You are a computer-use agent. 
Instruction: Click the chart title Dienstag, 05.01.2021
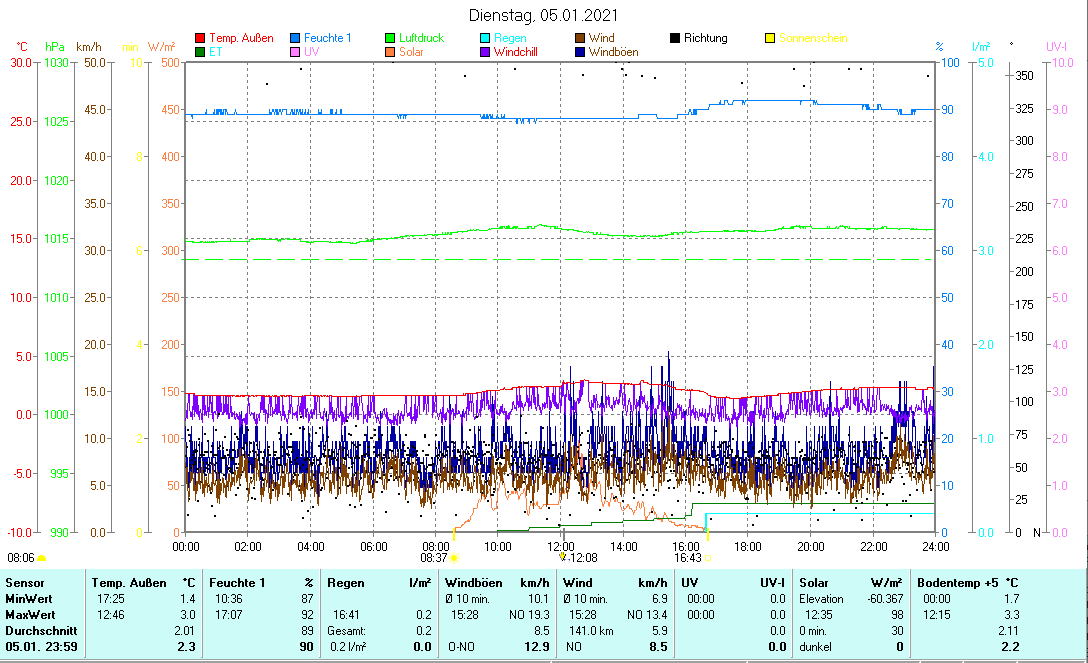click(x=543, y=15)
